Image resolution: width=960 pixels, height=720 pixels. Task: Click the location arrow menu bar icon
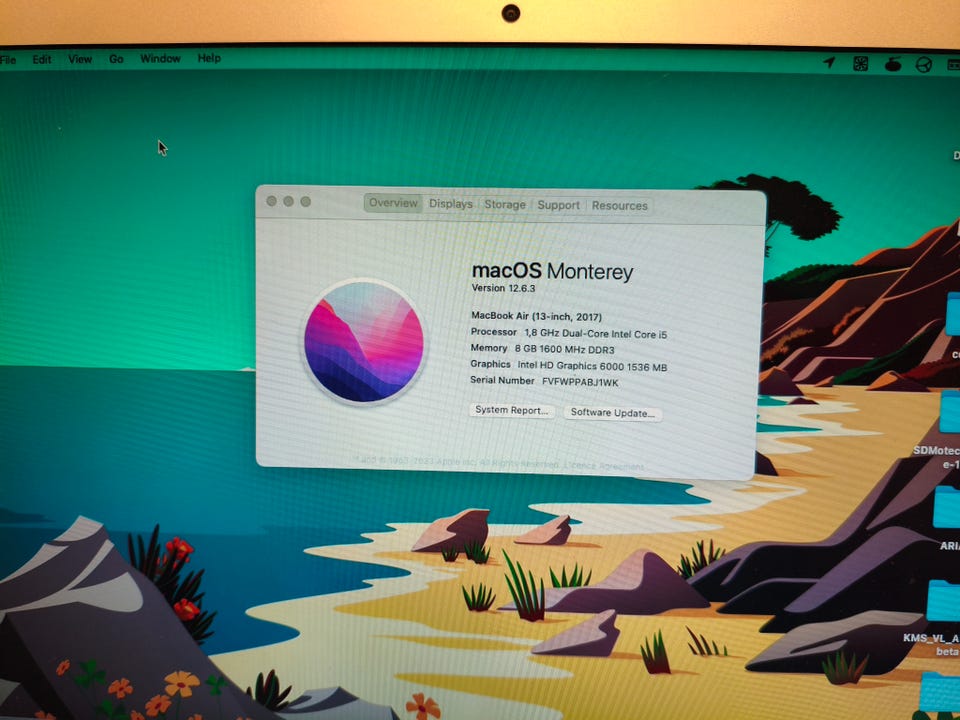828,62
